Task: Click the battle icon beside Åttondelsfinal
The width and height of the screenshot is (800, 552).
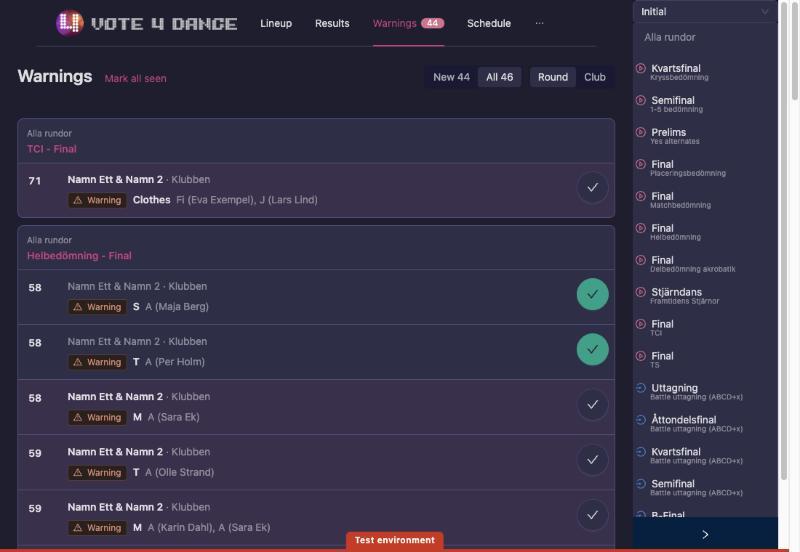Action: [641, 420]
